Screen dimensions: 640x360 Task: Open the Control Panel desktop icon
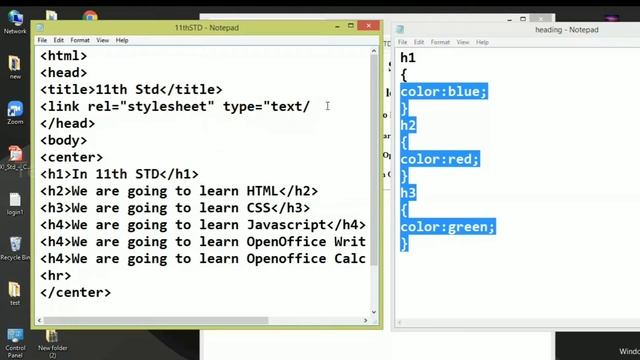pyautogui.click(x=15, y=343)
